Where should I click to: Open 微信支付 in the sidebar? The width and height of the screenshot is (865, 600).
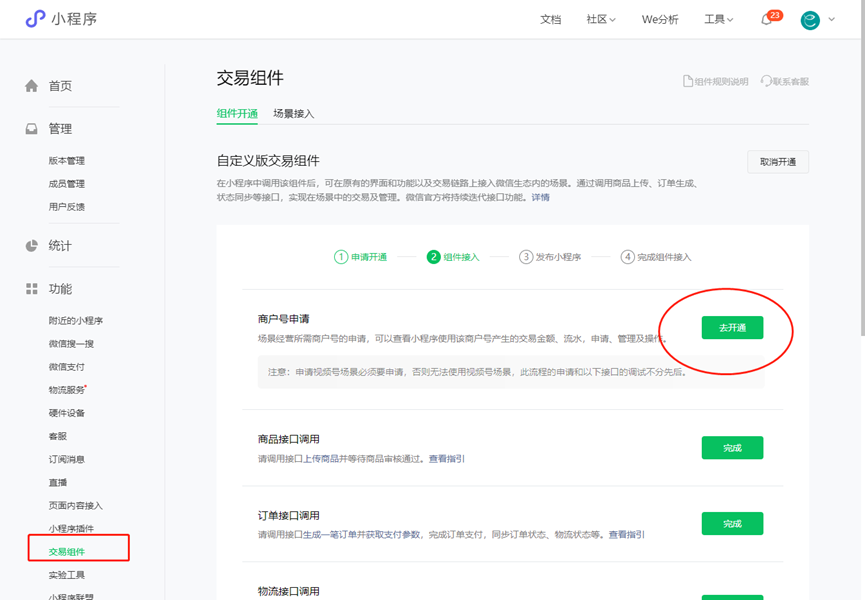[x=67, y=367]
